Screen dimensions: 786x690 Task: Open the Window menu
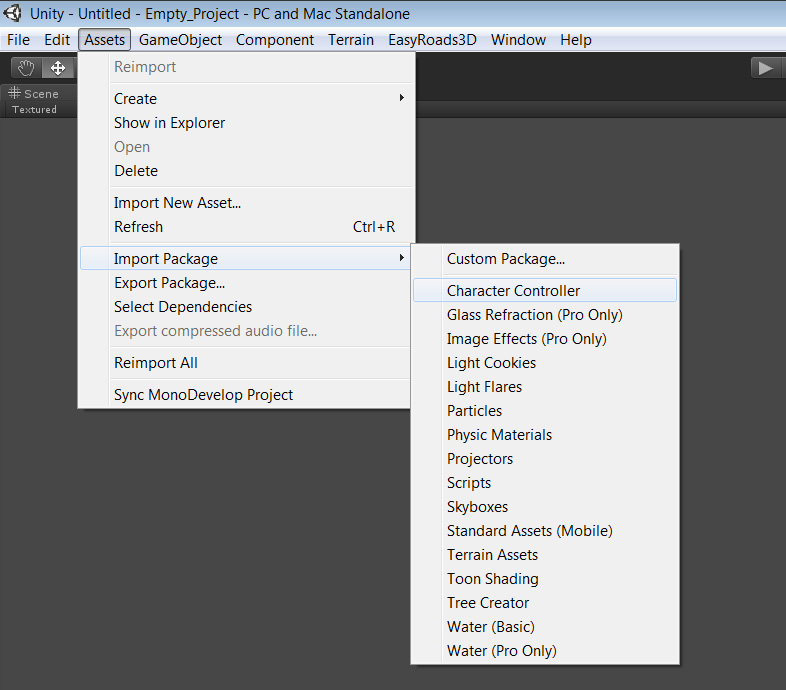(x=518, y=40)
